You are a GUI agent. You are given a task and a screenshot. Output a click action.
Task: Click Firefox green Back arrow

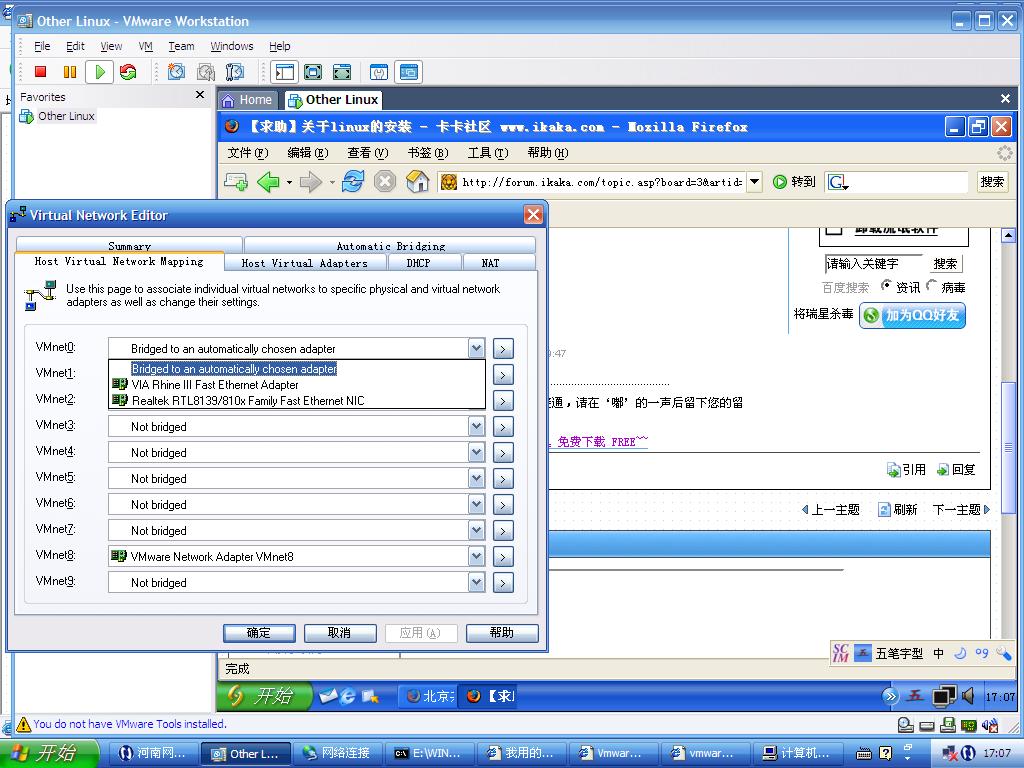click(268, 182)
